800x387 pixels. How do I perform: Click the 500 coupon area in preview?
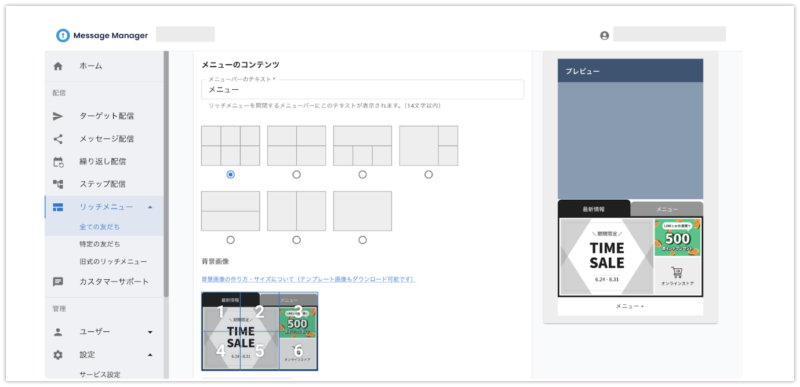[678, 238]
